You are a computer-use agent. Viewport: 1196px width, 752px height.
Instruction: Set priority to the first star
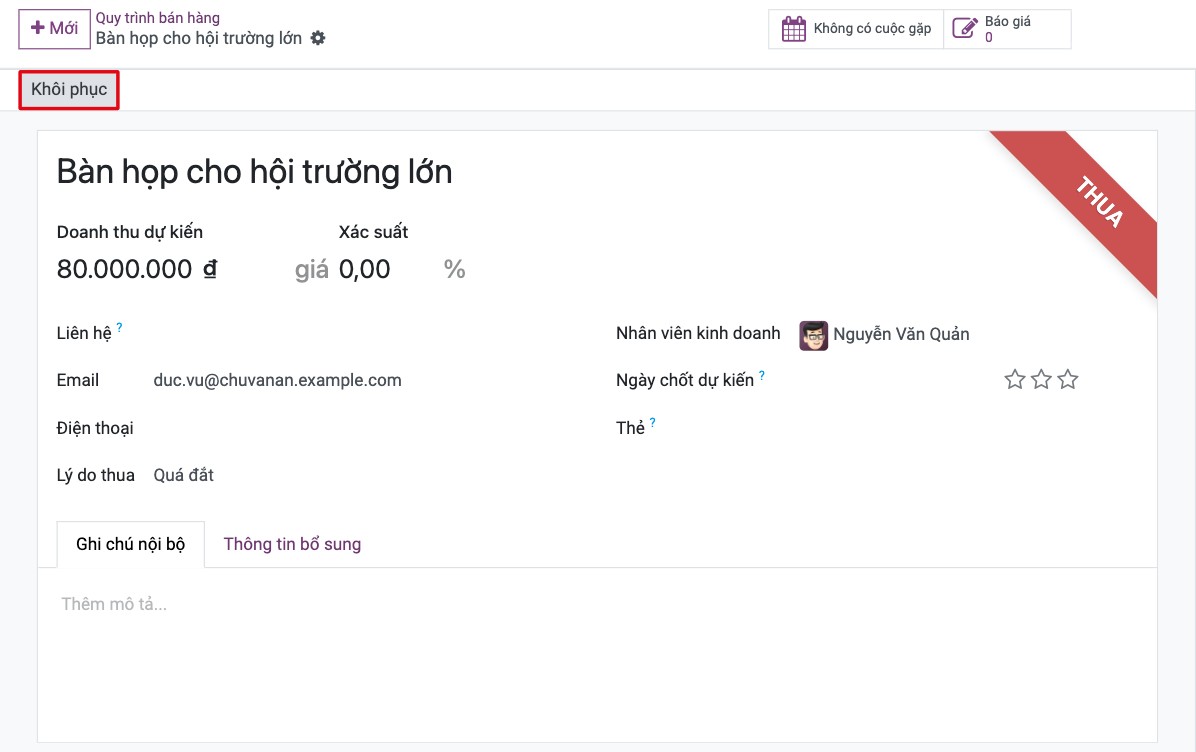pos(1014,379)
